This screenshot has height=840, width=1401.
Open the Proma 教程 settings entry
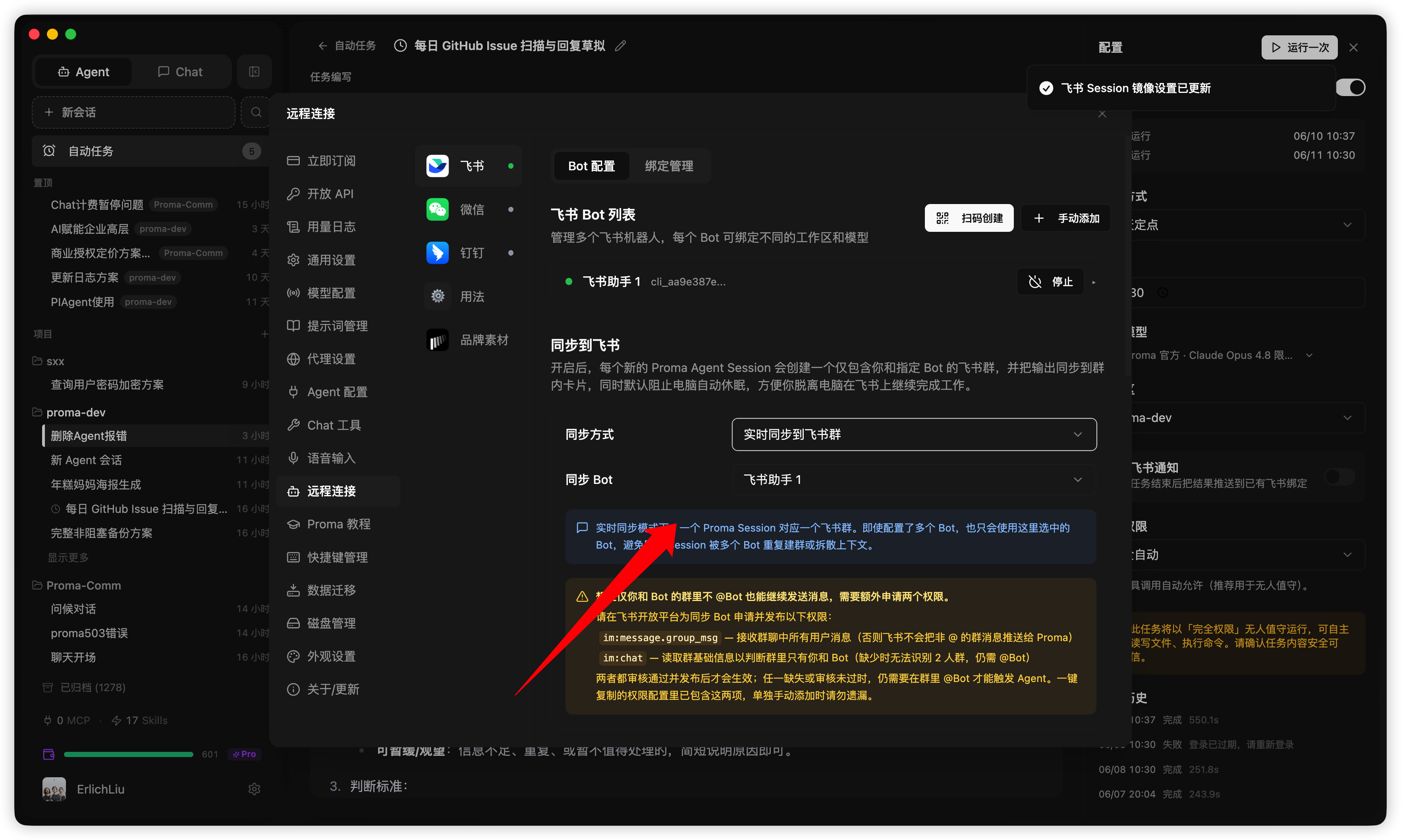coord(338,524)
